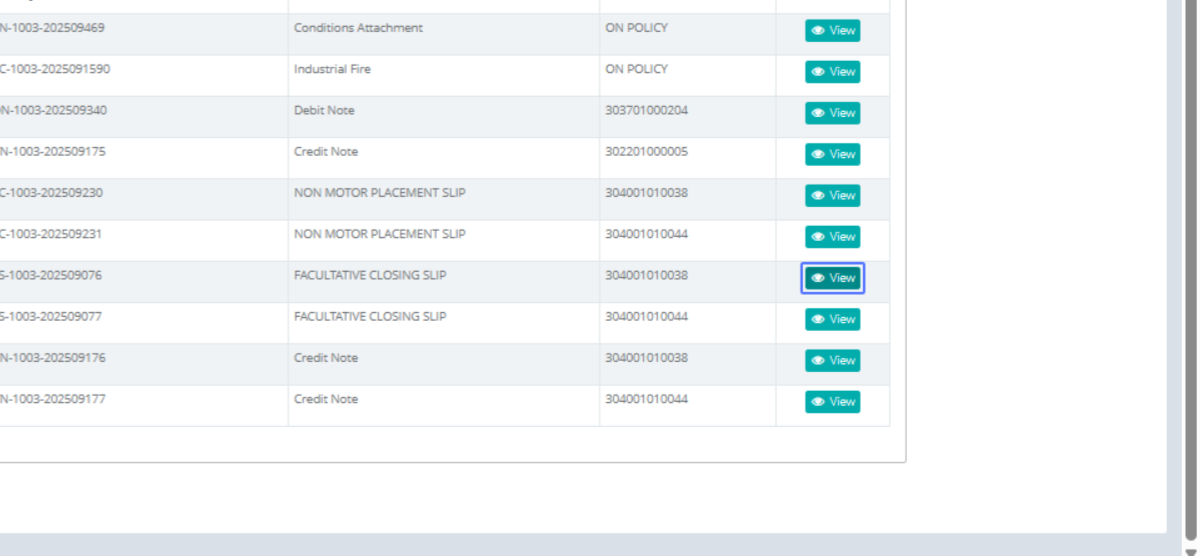
Task: Click View button for Conditions Attachment row
Action: coord(832,31)
